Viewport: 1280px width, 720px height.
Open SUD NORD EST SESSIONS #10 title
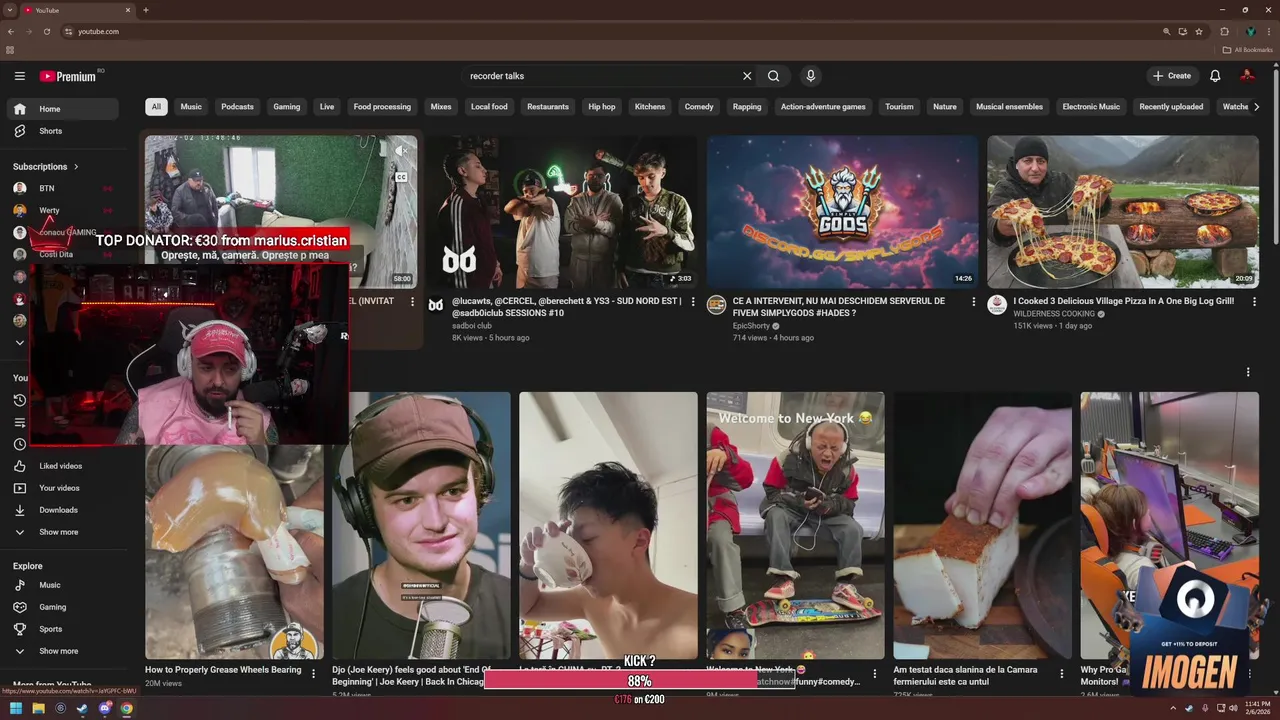pos(567,307)
